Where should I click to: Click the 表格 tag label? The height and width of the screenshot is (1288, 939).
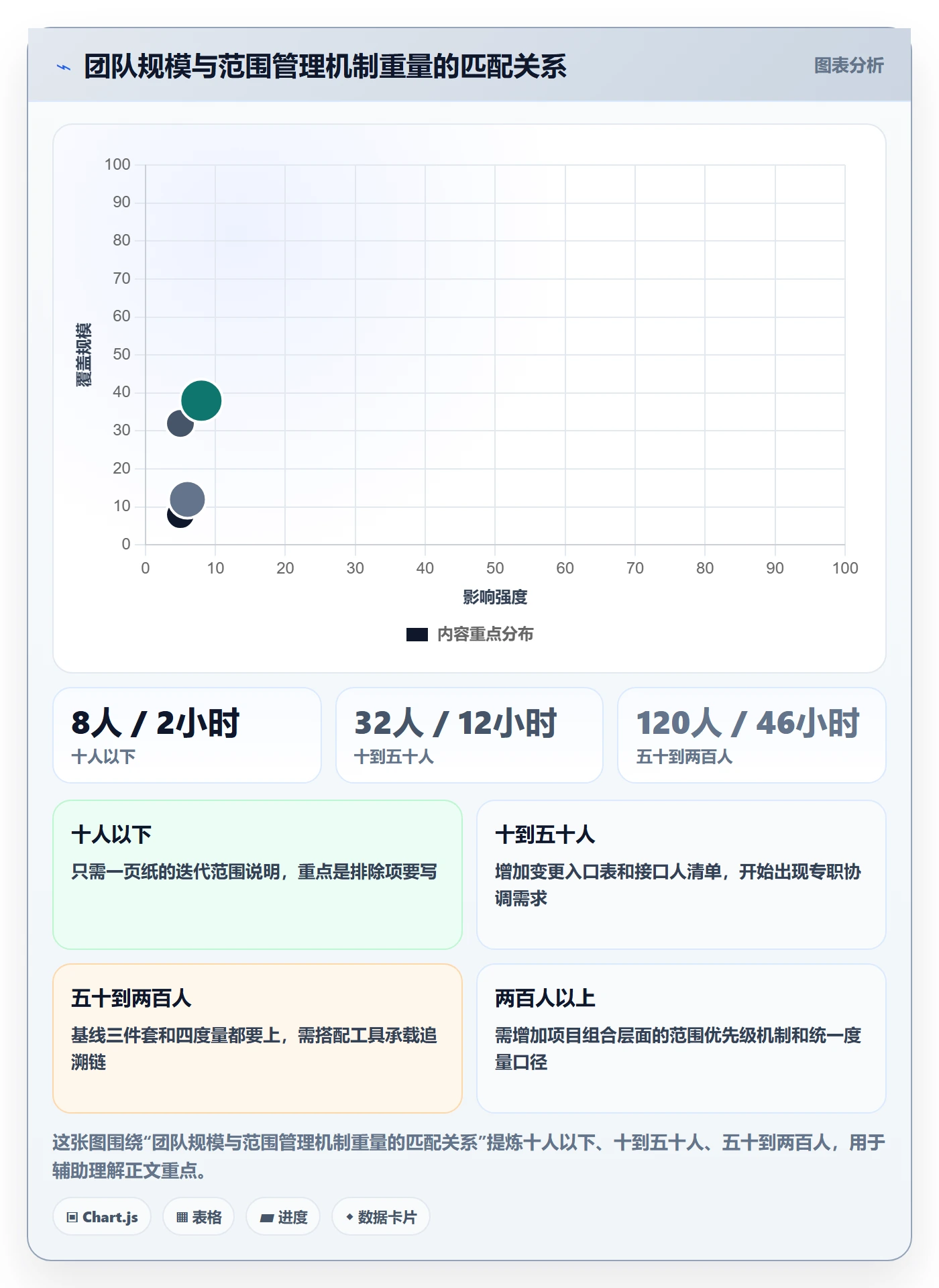pos(207,1217)
